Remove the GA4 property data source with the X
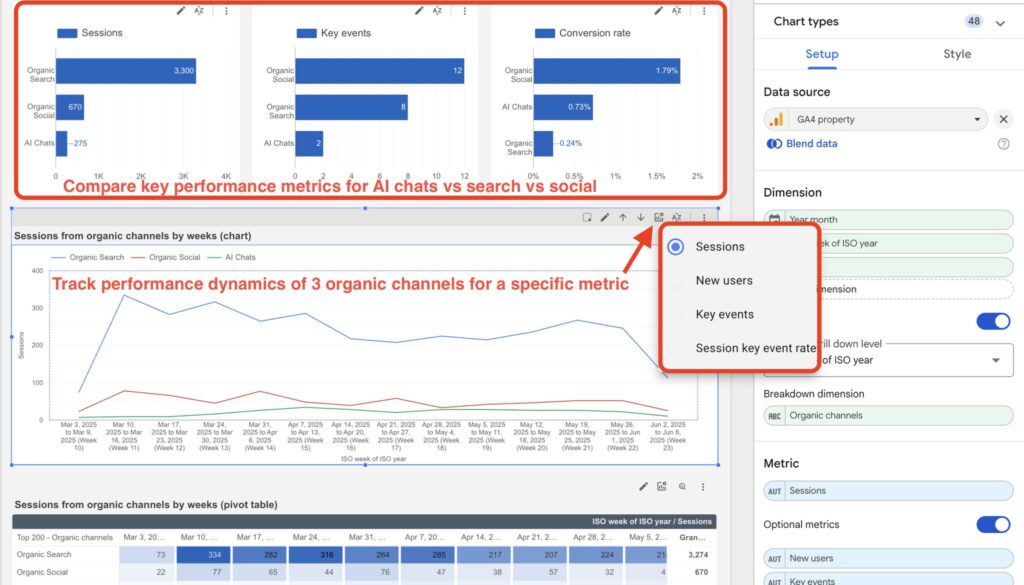Image resolution: width=1024 pixels, height=585 pixels. point(1004,119)
